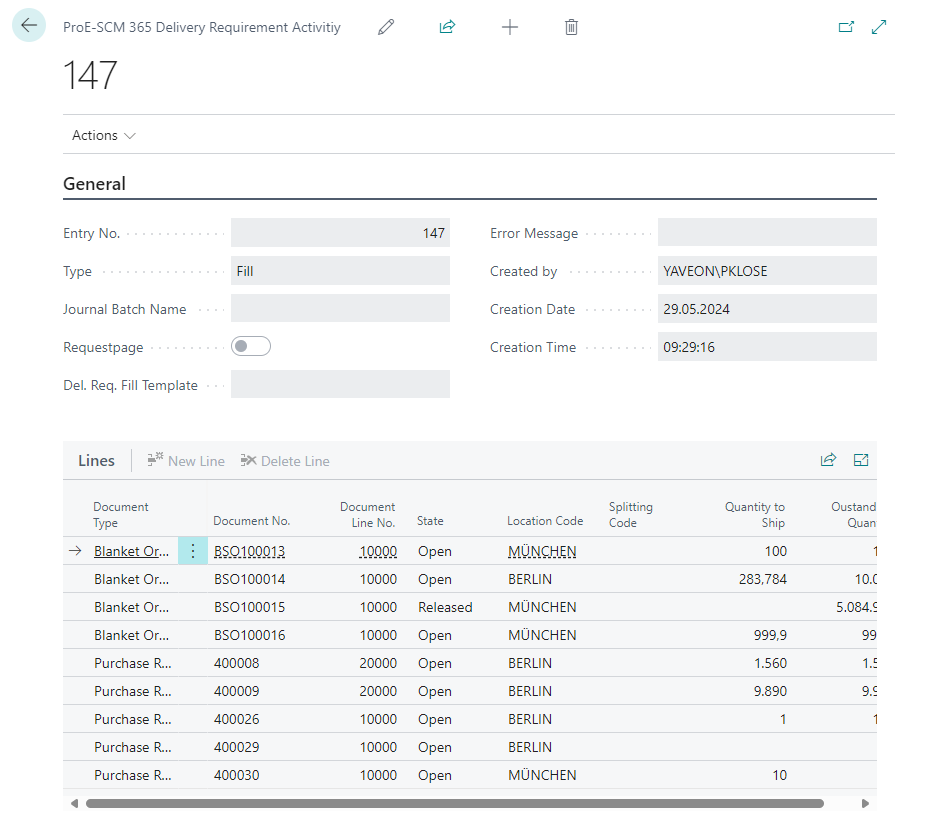Sort by Document No. column header

point(251,521)
